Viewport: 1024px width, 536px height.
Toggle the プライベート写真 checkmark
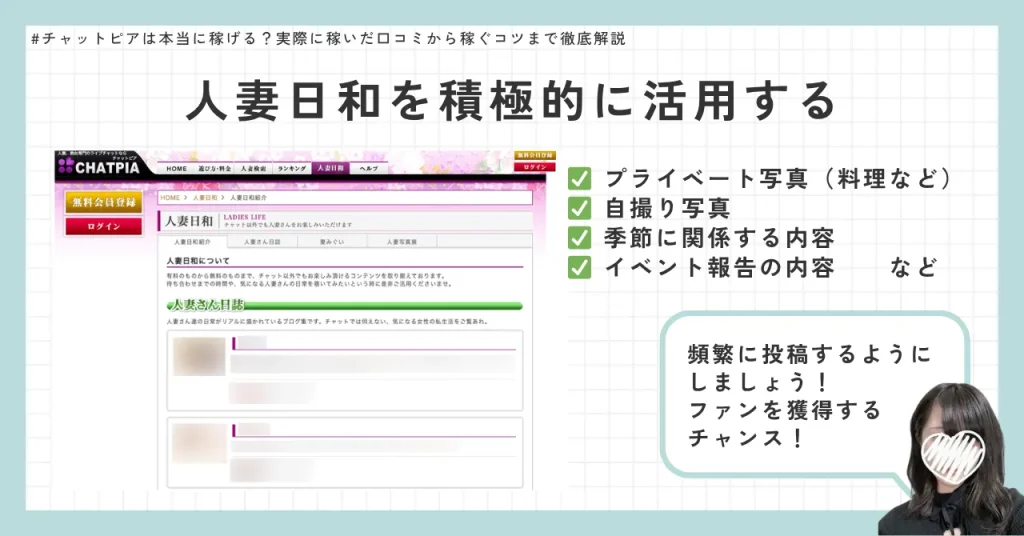pos(579,178)
